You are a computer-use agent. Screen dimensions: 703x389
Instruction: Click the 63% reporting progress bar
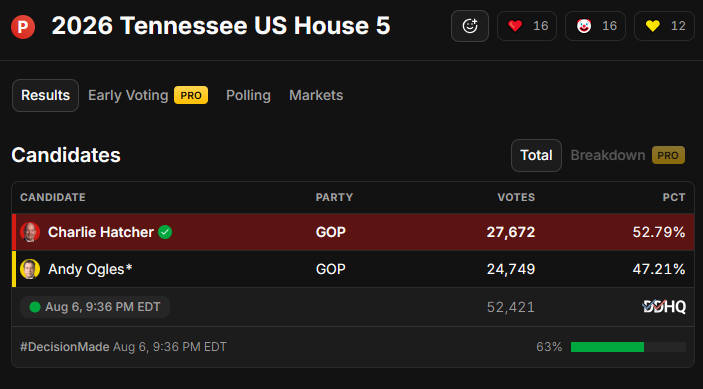628,347
